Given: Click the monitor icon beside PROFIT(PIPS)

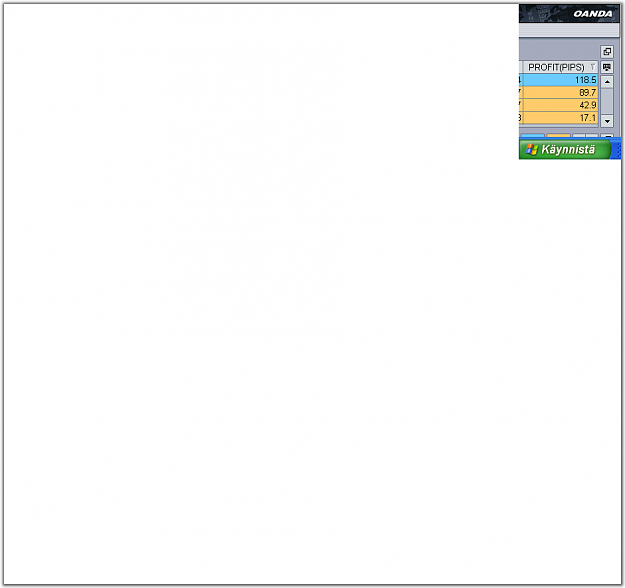Looking at the screenshot, I should 607,67.
